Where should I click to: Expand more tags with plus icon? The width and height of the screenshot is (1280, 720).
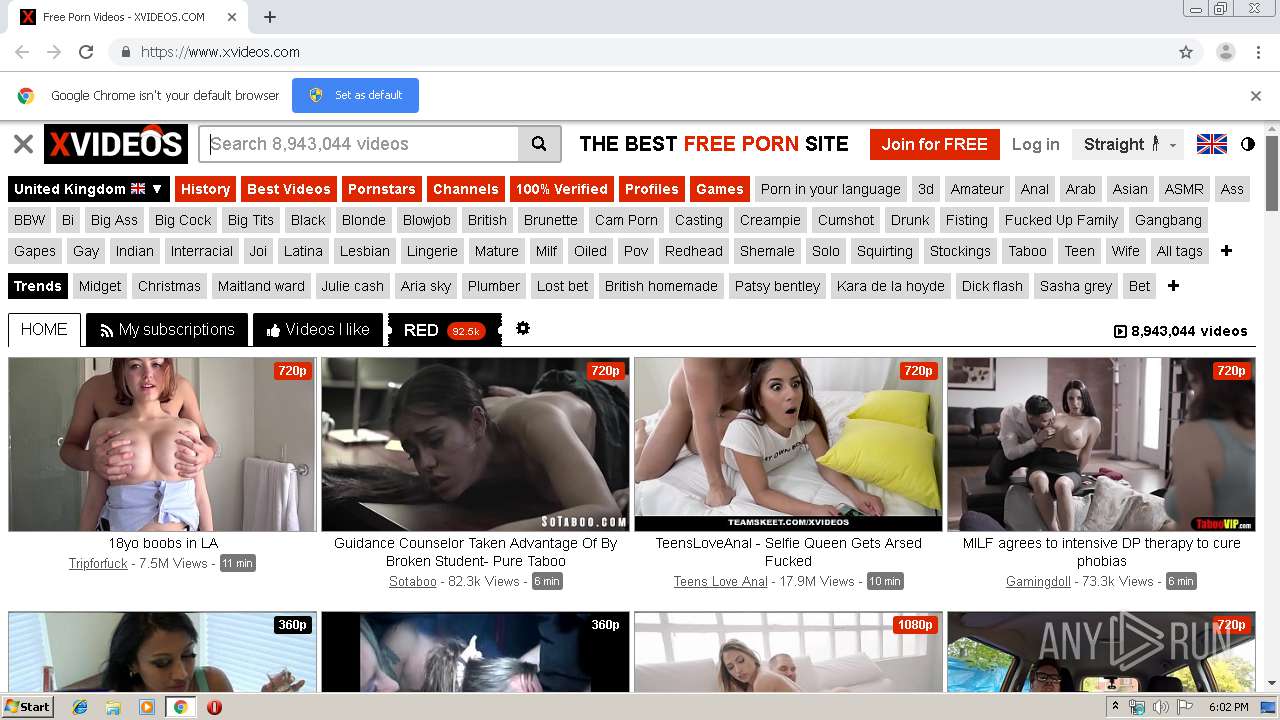pos(1227,251)
